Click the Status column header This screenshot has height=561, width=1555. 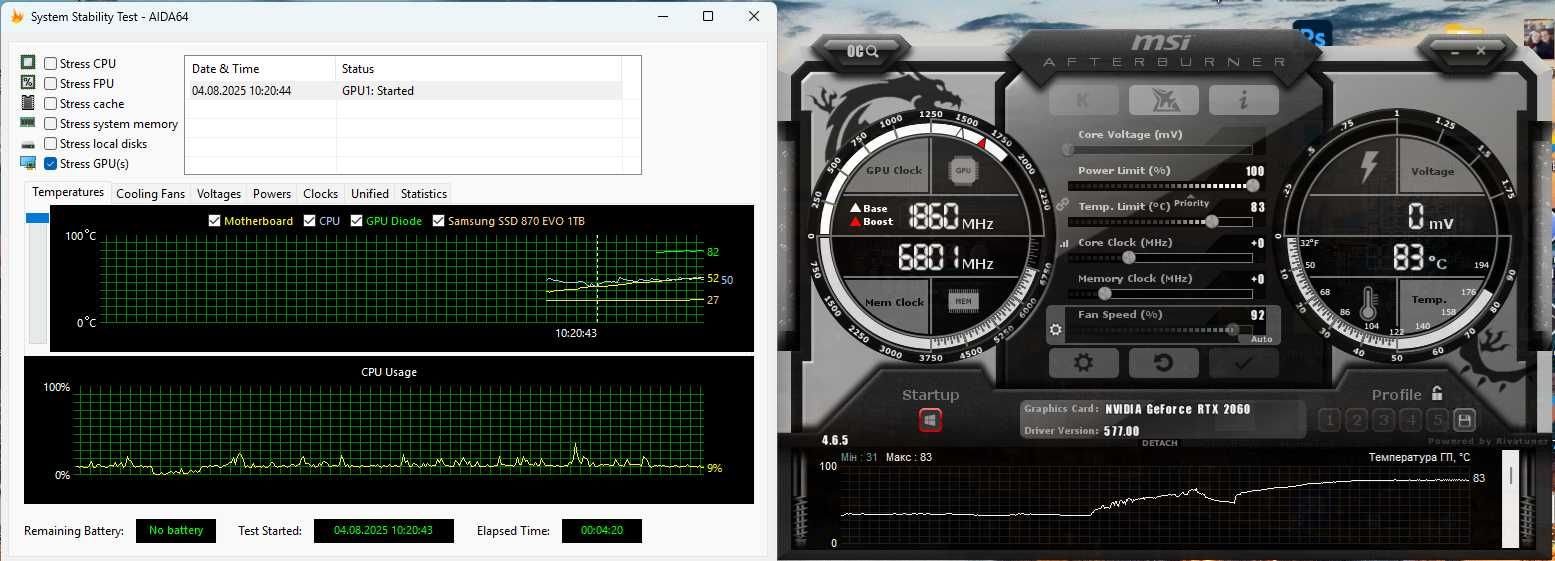pyautogui.click(x=478, y=69)
